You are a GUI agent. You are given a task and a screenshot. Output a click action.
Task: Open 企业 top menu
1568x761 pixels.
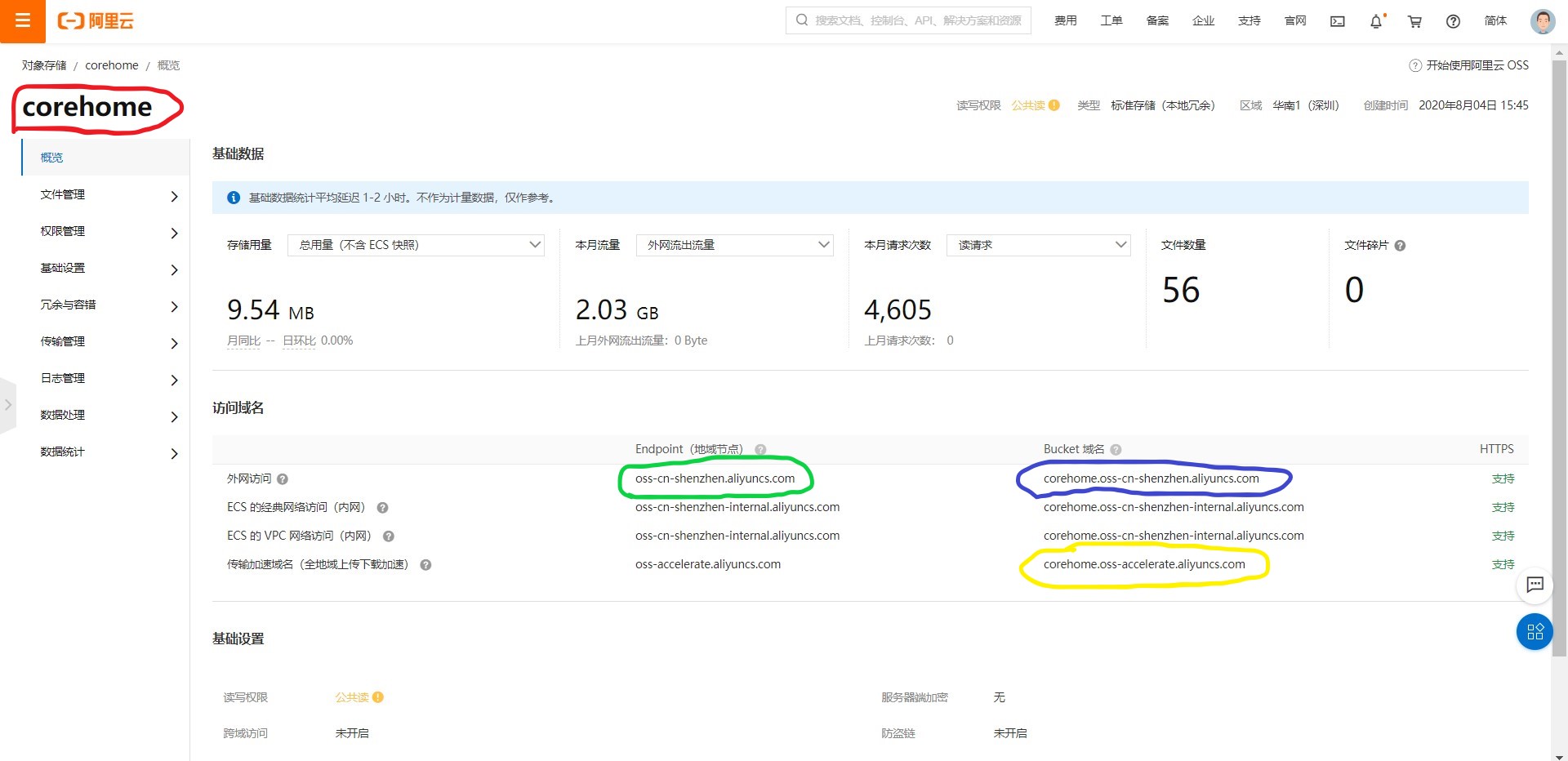point(1203,21)
